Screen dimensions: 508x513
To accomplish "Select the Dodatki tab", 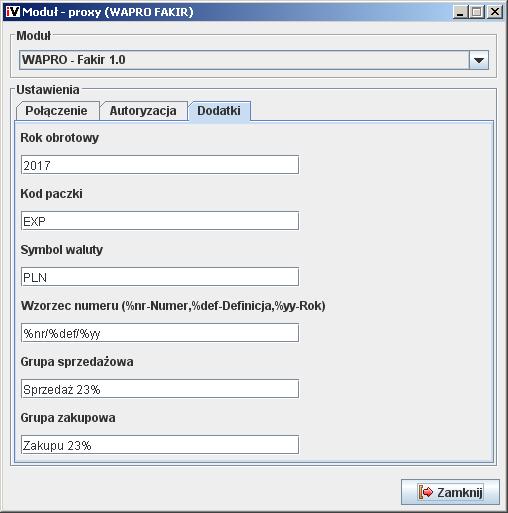I will [x=219, y=111].
